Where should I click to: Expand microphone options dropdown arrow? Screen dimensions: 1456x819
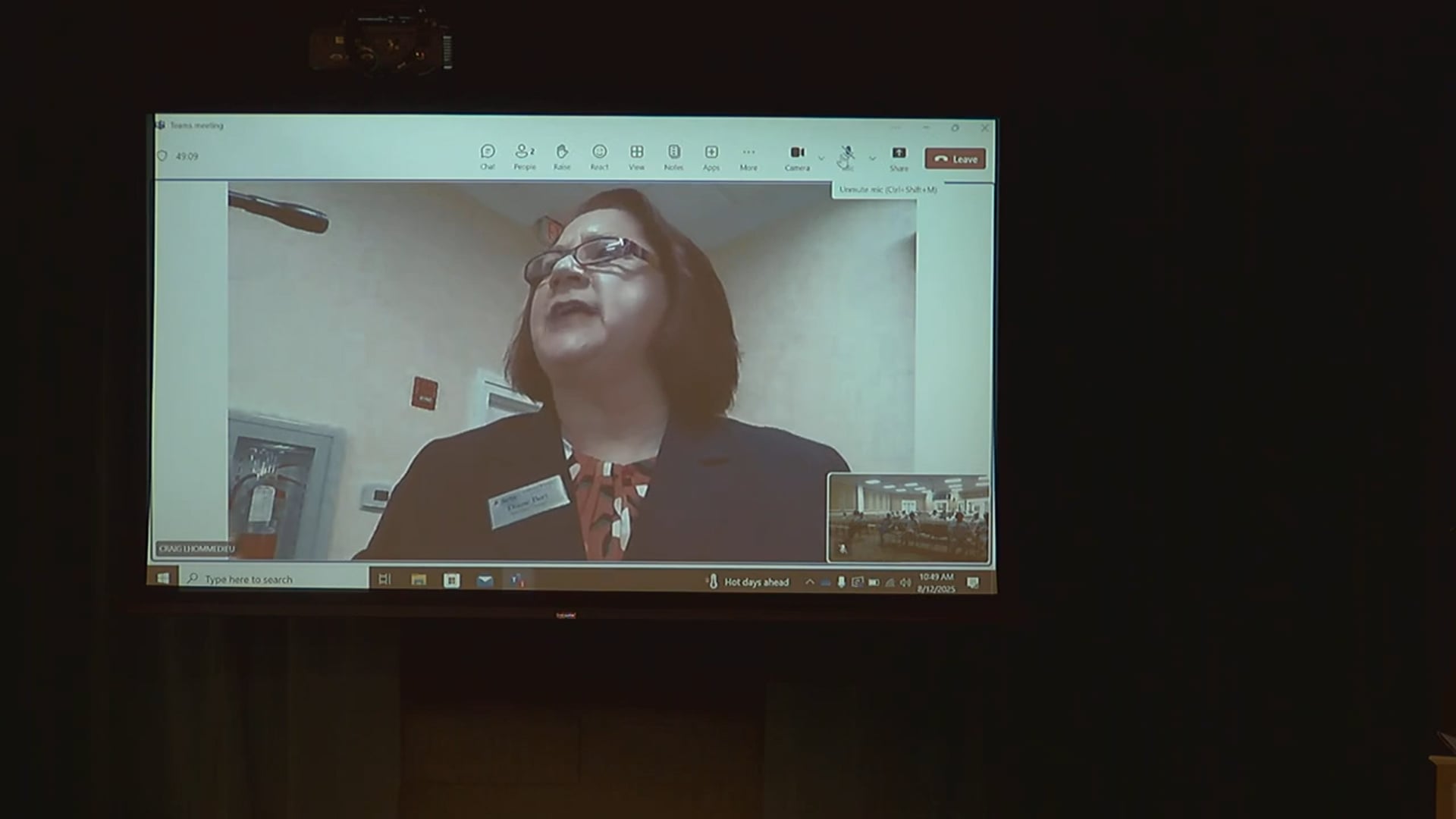pyautogui.click(x=872, y=158)
